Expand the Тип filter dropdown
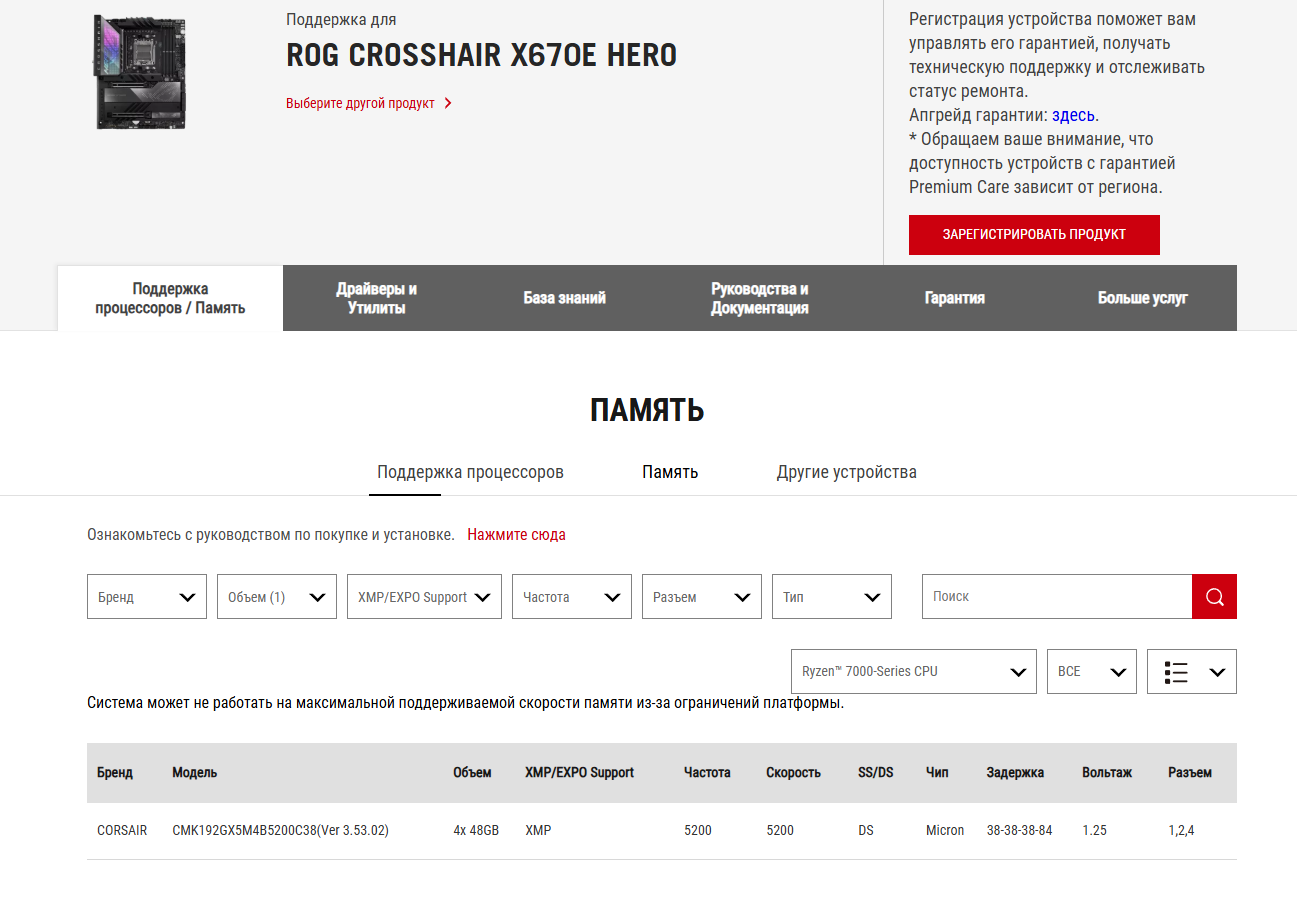This screenshot has width=1297, height=913. click(x=832, y=597)
